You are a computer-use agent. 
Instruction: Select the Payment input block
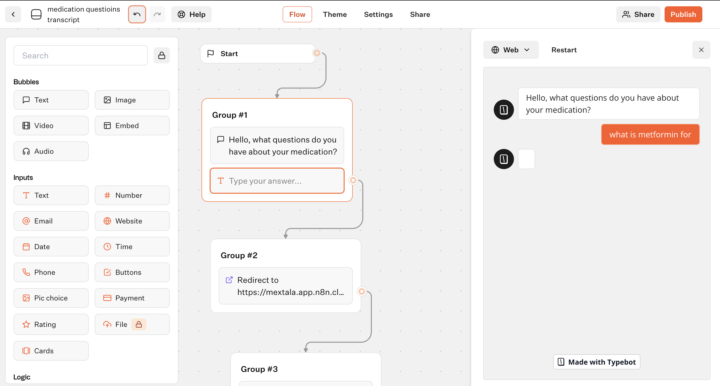pos(132,298)
